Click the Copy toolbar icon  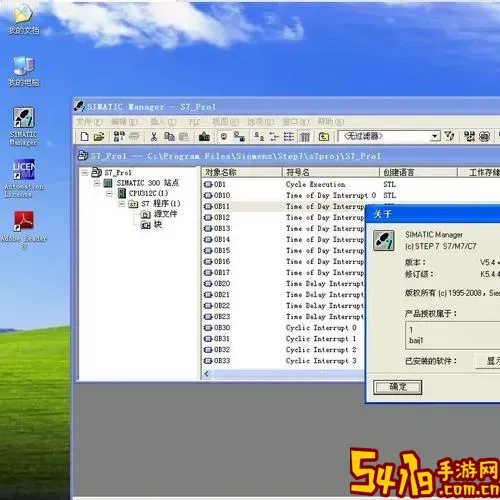point(169,136)
